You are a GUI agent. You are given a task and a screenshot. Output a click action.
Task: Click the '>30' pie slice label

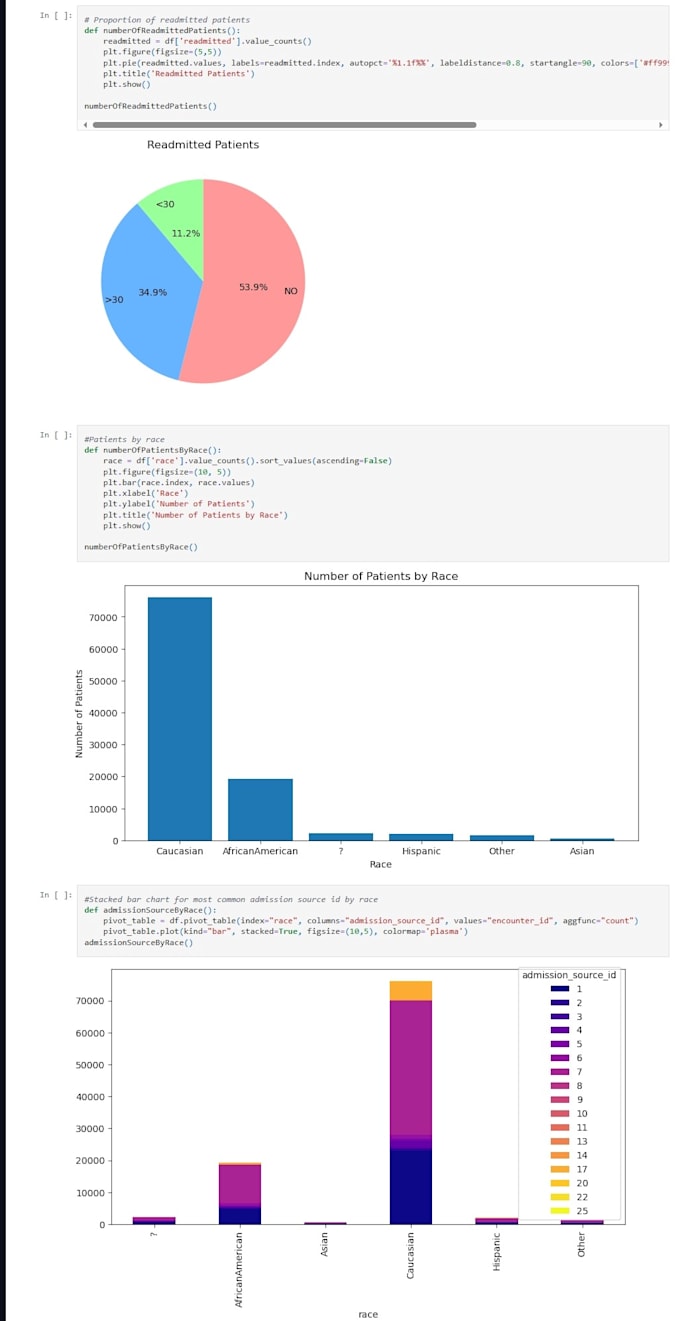(114, 300)
